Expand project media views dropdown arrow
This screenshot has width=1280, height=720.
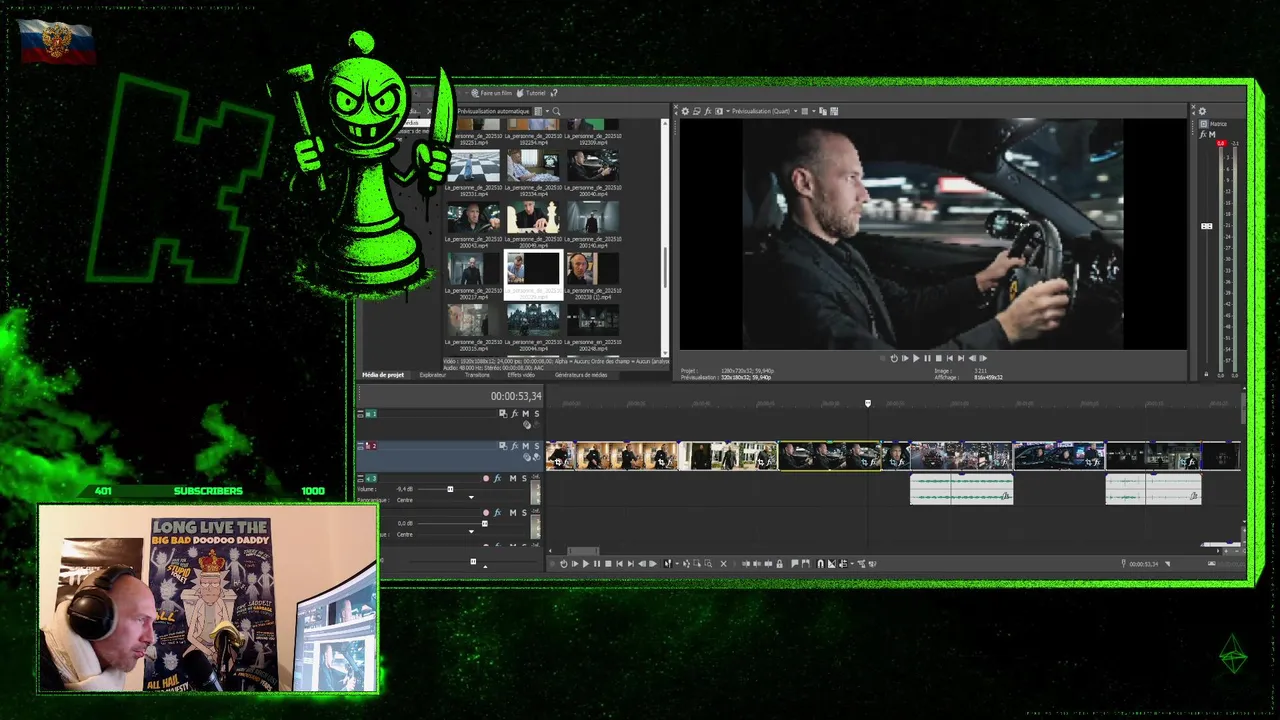click(547, 111)
